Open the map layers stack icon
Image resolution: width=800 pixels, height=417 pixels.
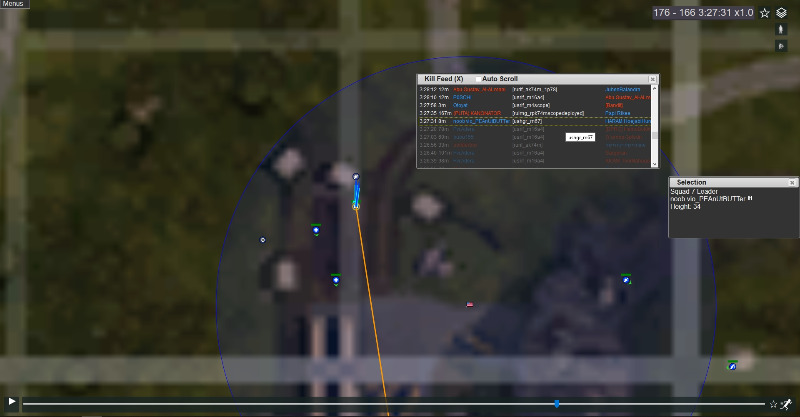[x=781, y=13]
